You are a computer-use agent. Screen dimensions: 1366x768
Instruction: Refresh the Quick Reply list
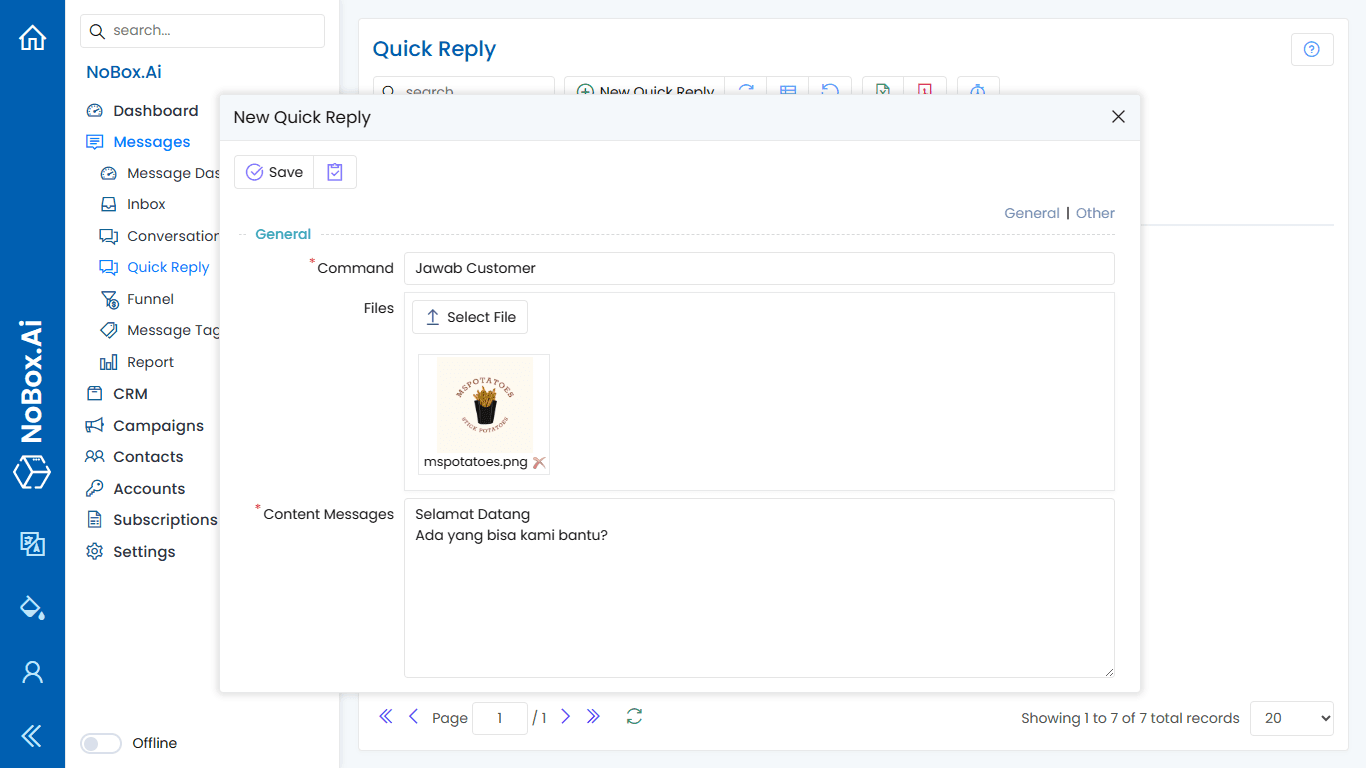pyautogui.click(x=745, y=91)
